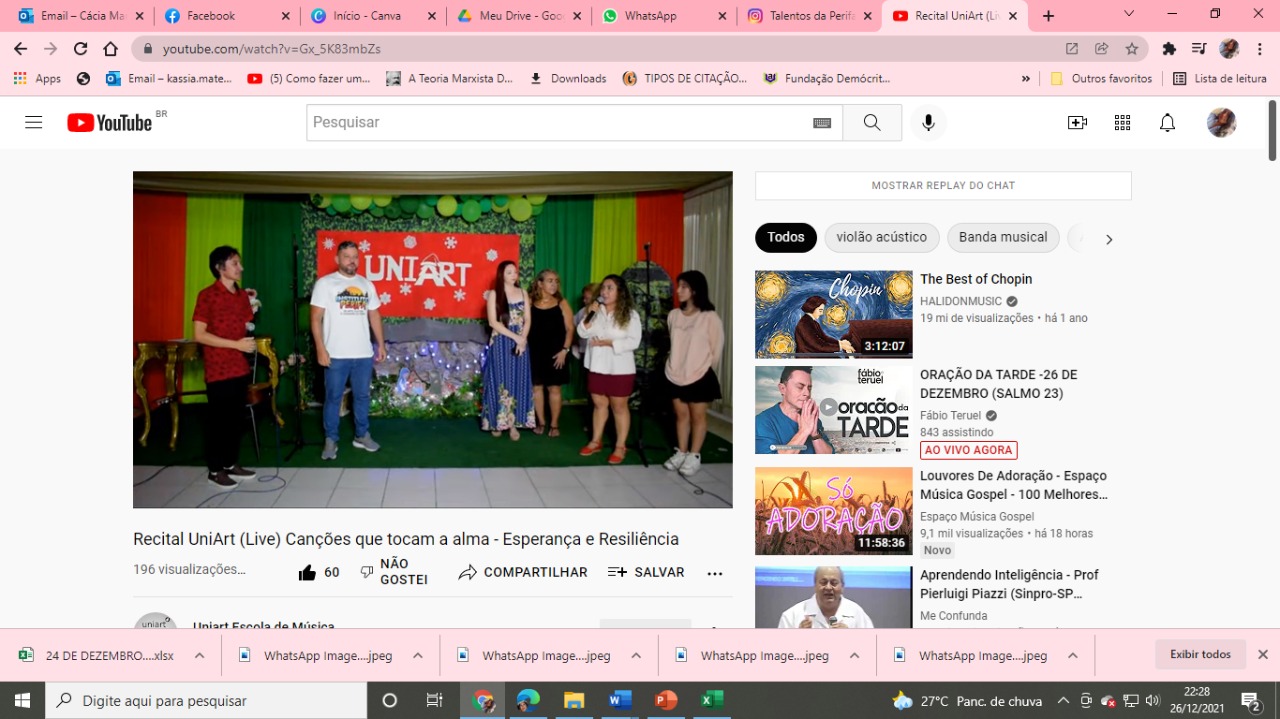
Task: Like the video with thumbs up
Action: (308, 572)
